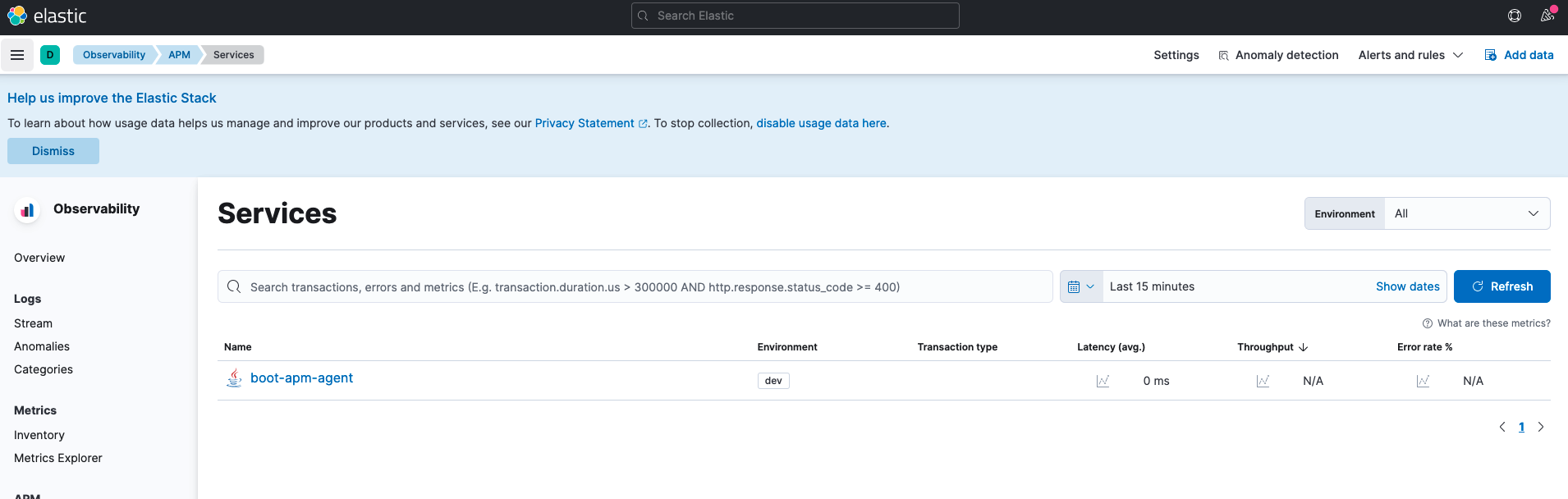This screenshot has height=499, width=1568.
Task: Sort by Throughput column header
Action: [x=1272, y=347]
